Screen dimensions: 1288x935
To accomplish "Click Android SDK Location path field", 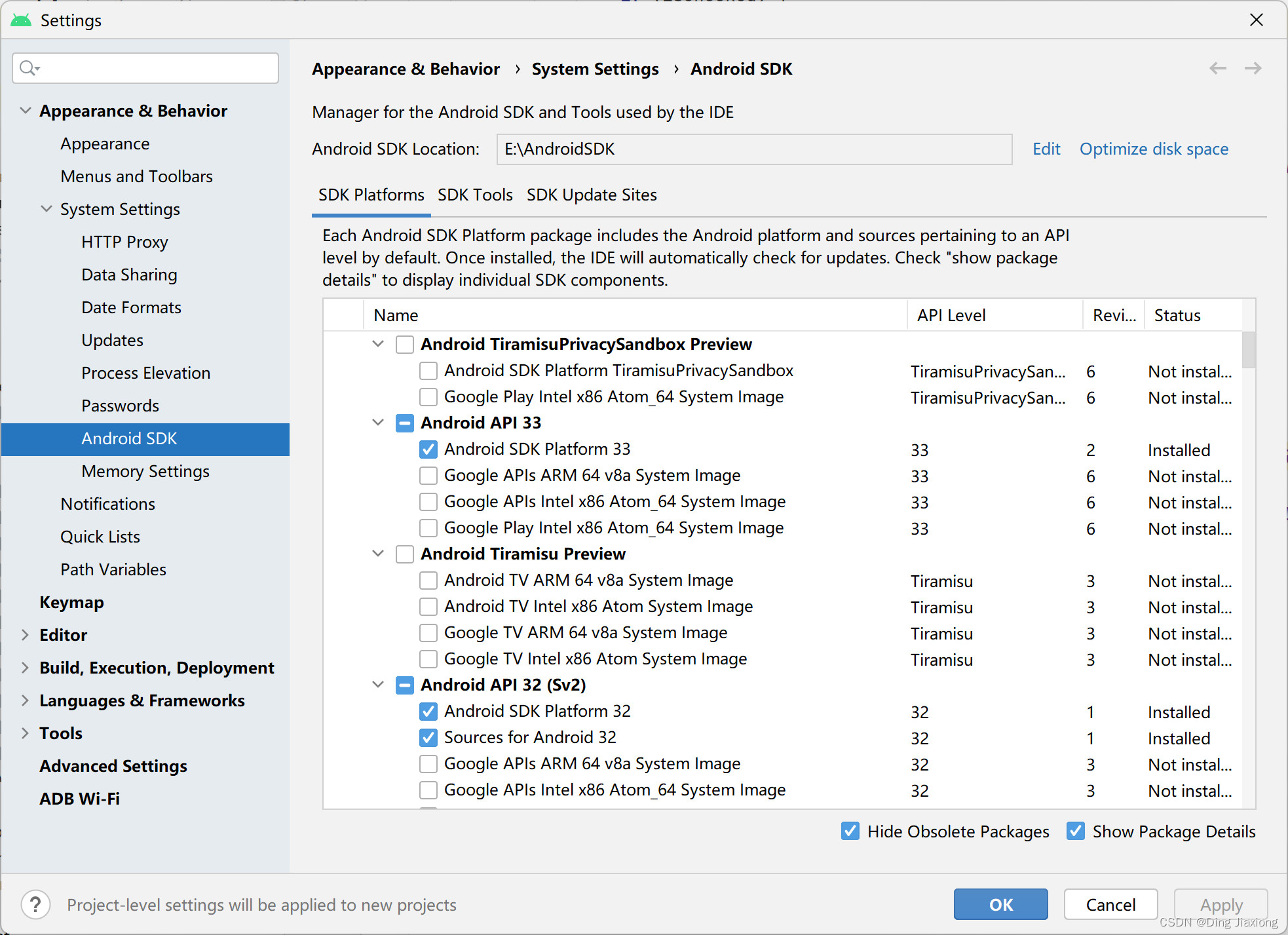I will [x=754, y=149].
